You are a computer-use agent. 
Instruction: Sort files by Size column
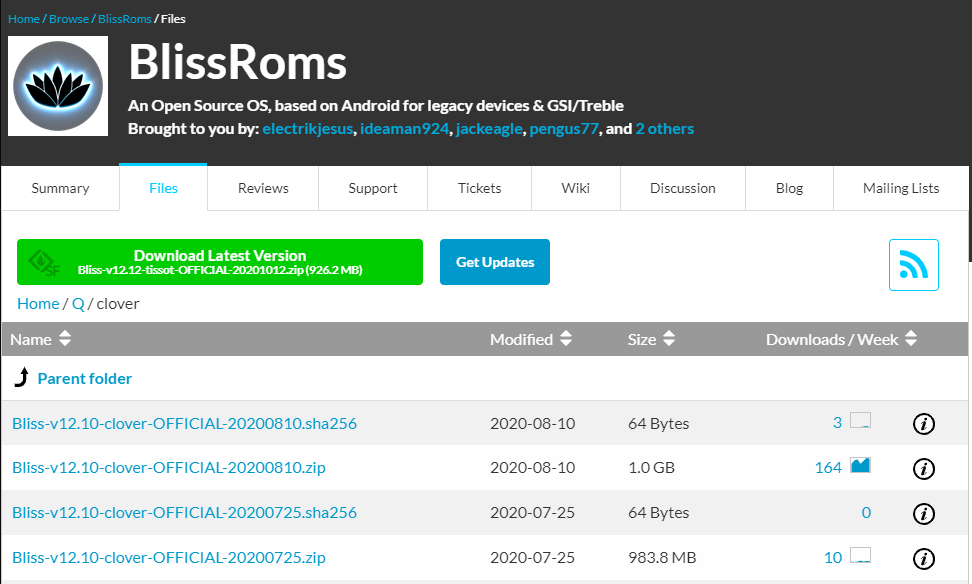651,339
